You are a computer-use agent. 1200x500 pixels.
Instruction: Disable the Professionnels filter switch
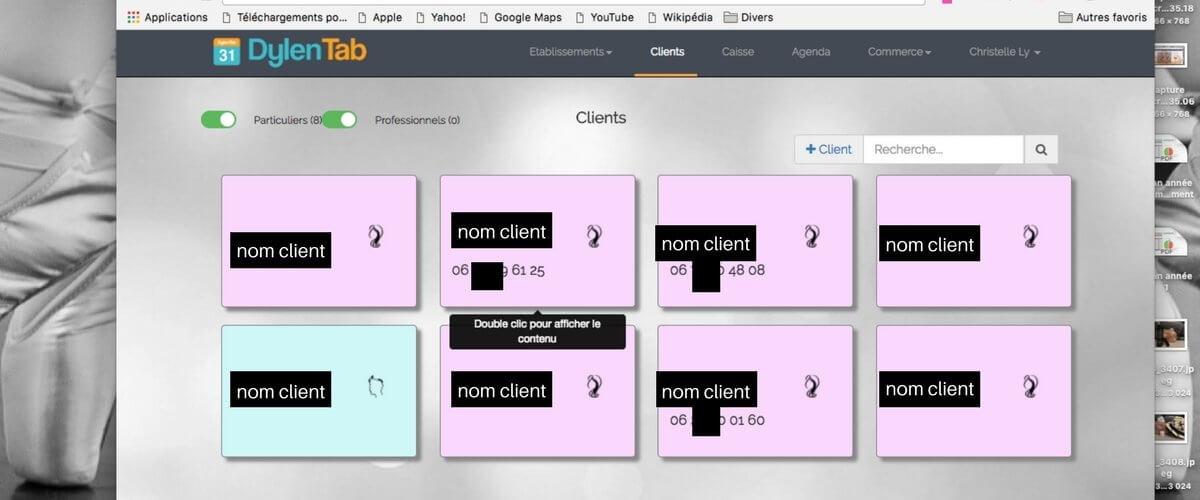click(x=339, y=120)
